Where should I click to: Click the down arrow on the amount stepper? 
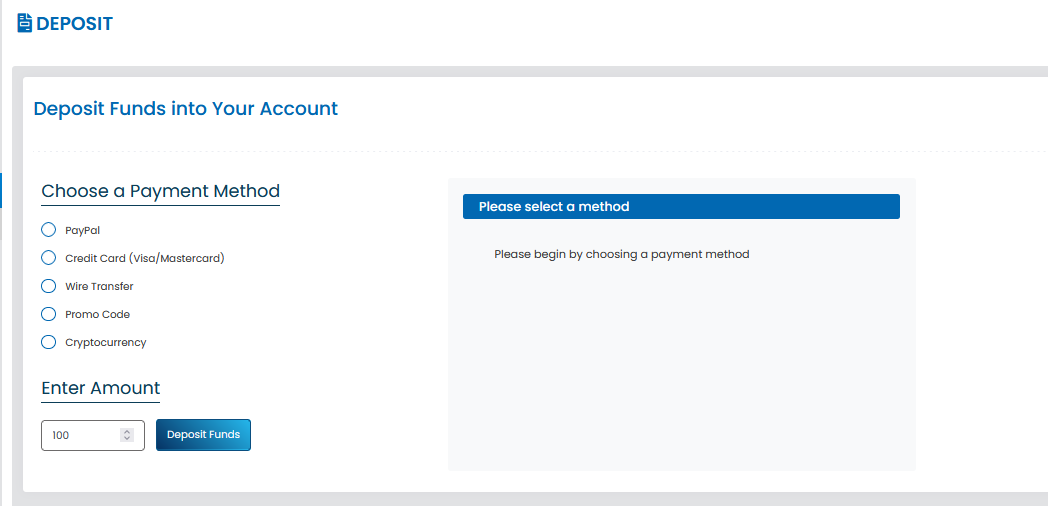[x=127, y=438]
